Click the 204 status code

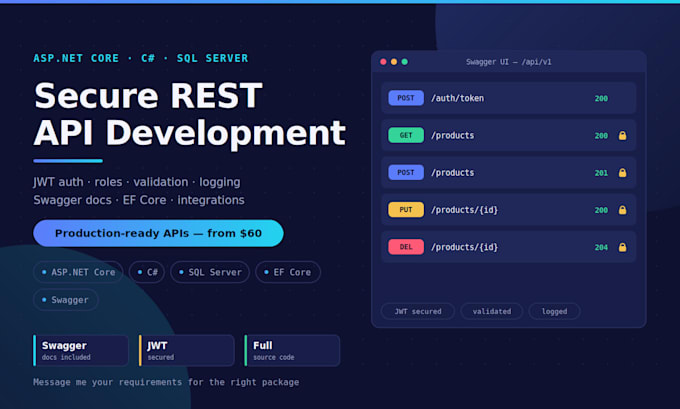tap(601, 248)
